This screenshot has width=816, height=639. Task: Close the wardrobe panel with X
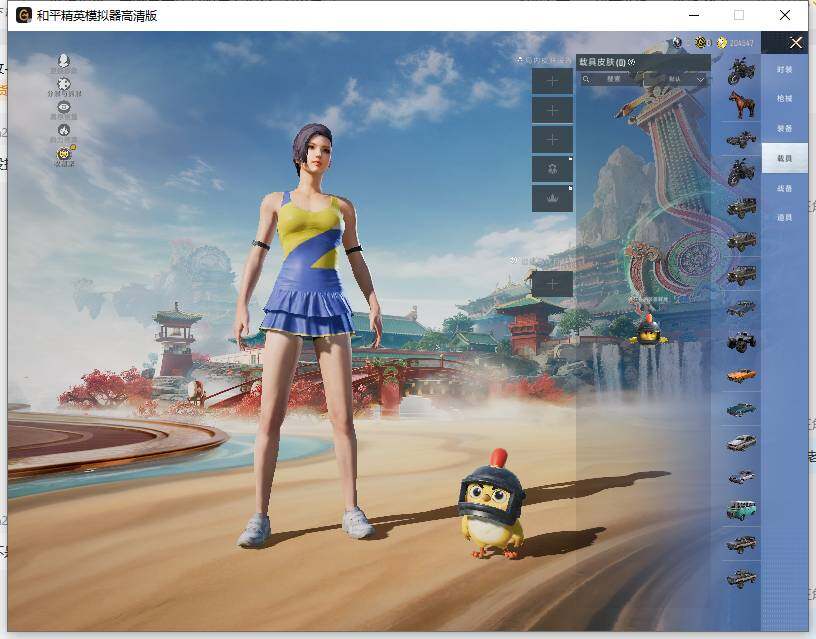795,42
